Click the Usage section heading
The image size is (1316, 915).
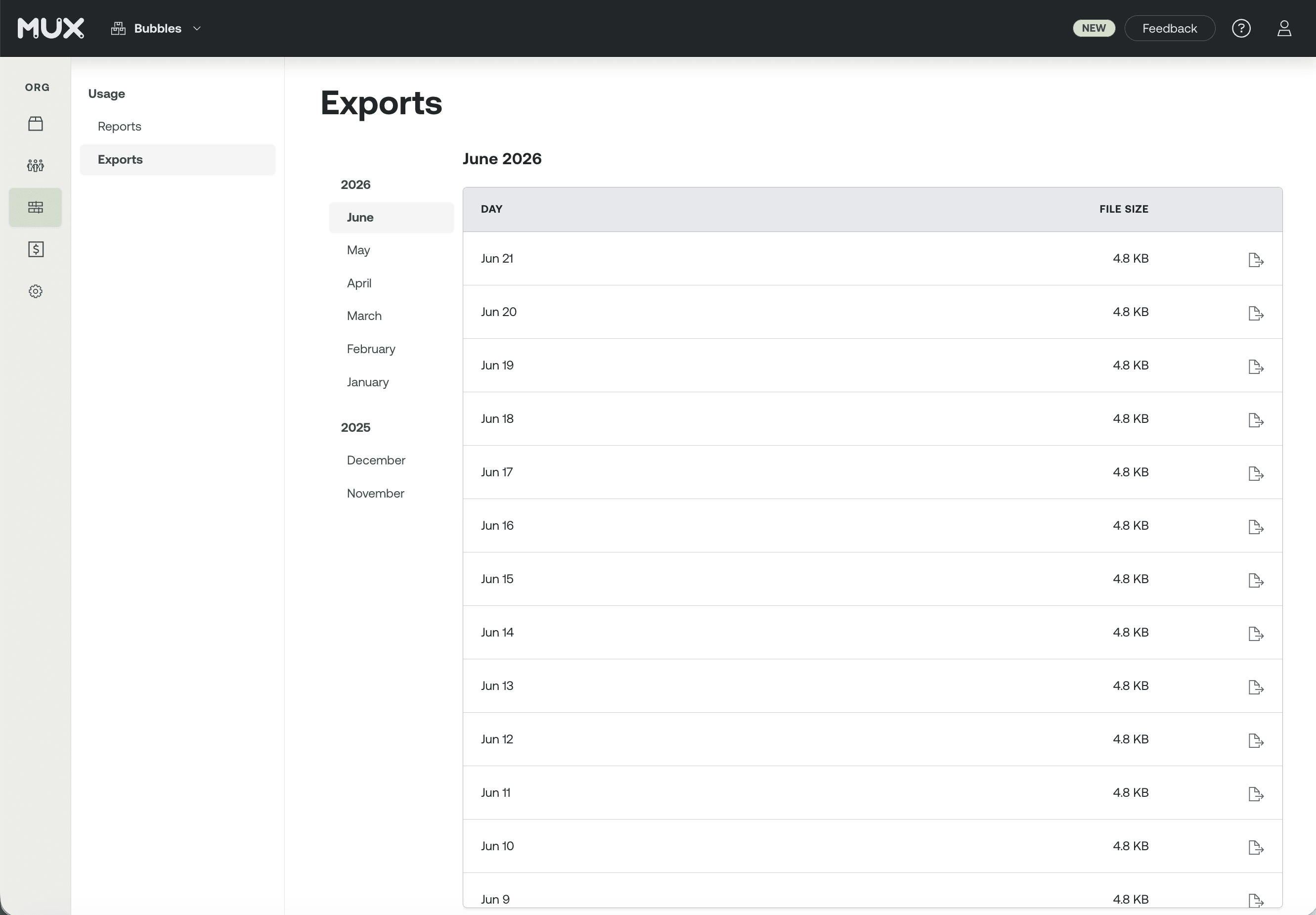[x=107, y=94]
